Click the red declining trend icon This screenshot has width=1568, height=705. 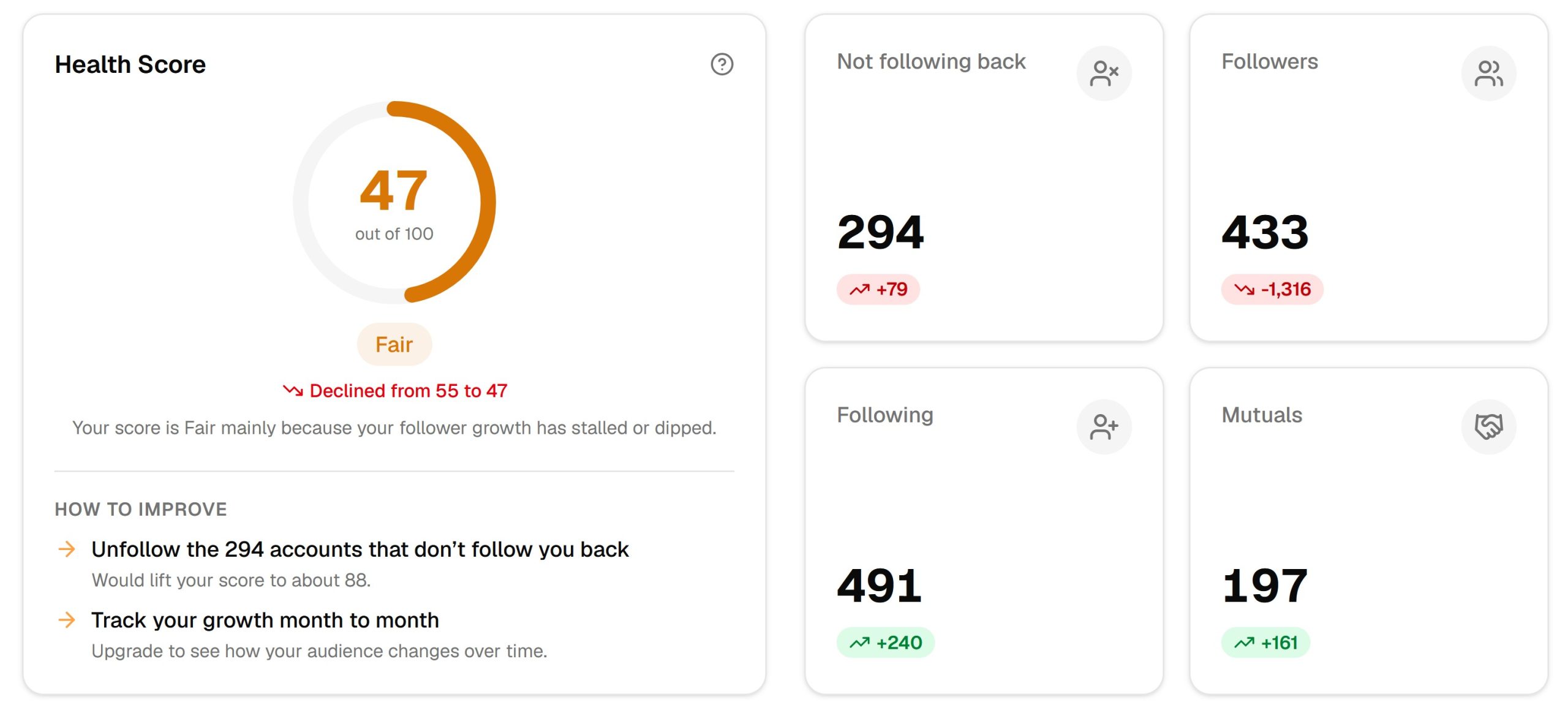tap(293, 390)
